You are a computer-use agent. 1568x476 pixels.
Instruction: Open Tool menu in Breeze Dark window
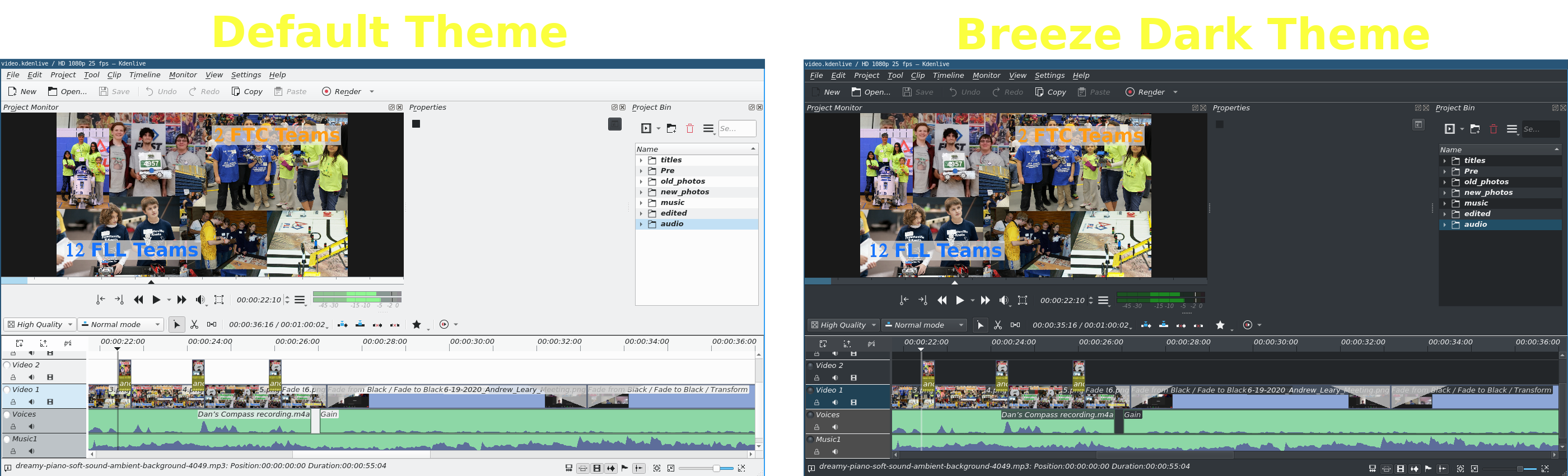point(895,76)
